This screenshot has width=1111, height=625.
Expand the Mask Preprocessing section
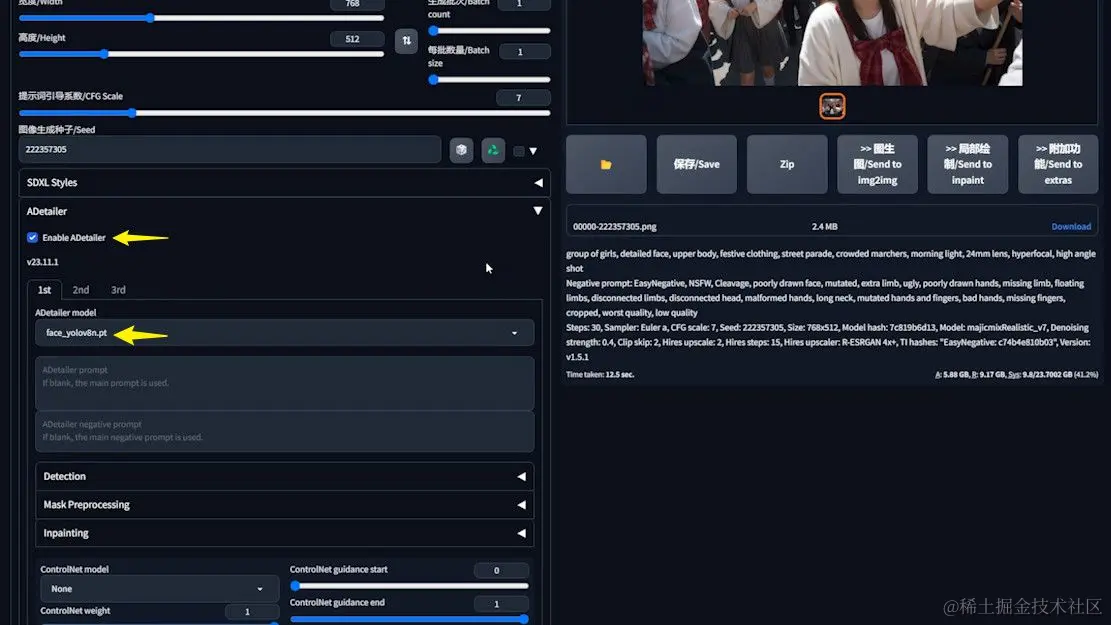tap(284, 505)
